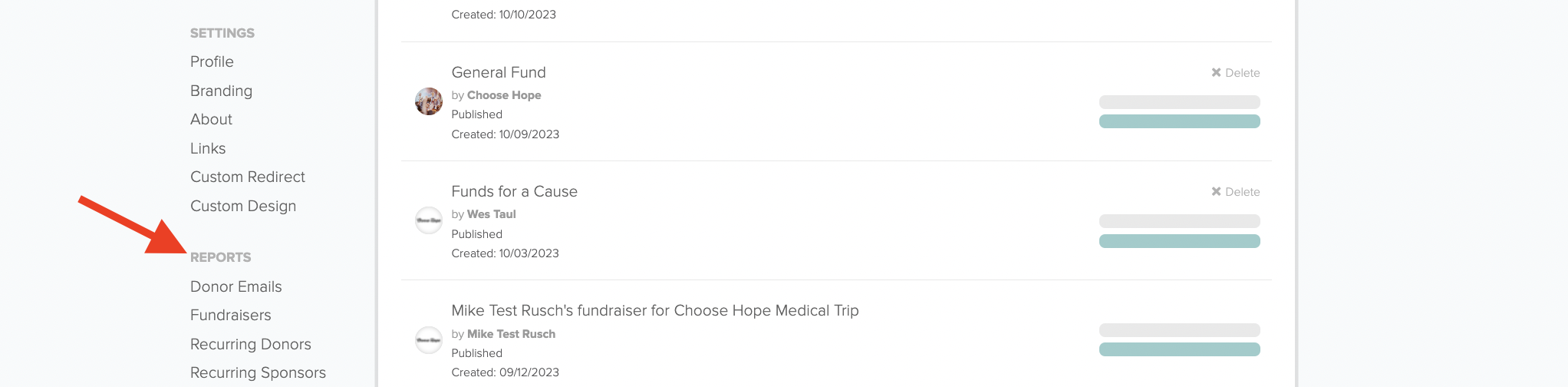Screen dimensions: 1568x387
Task: Open Custom Design settings
Action: tap(243, 206)
